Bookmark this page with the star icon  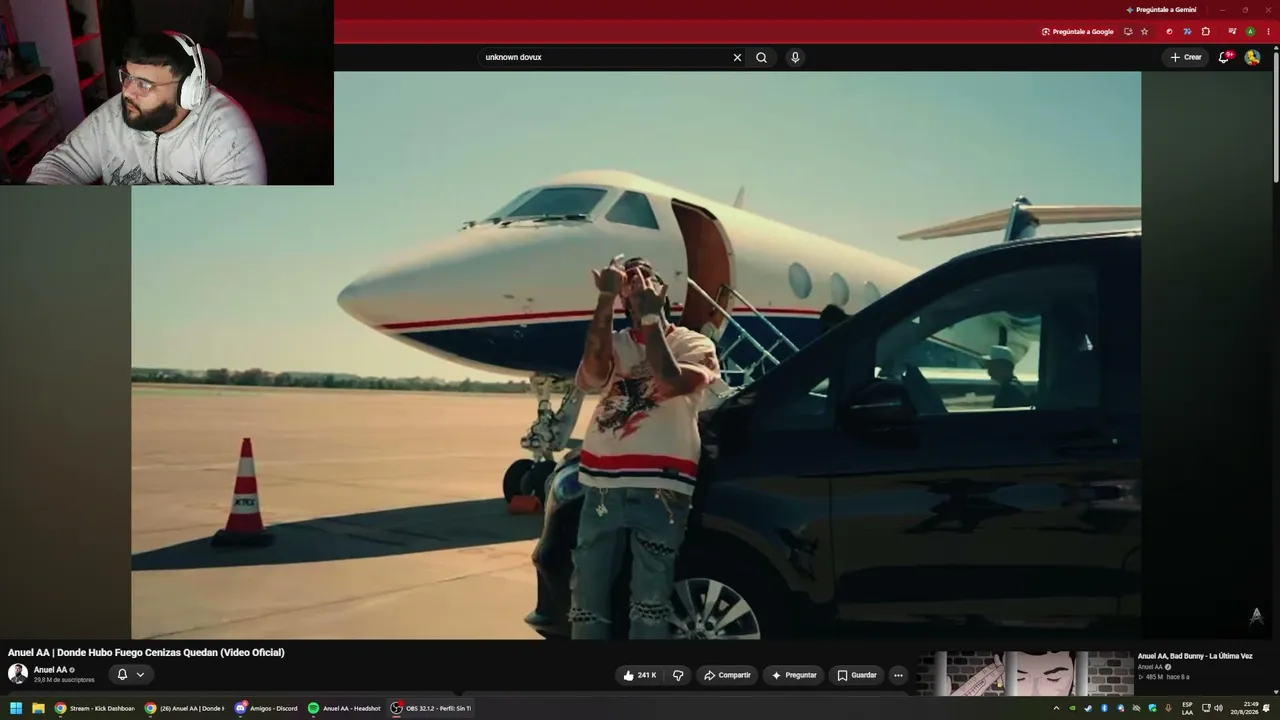click(x=1145, y=31)
